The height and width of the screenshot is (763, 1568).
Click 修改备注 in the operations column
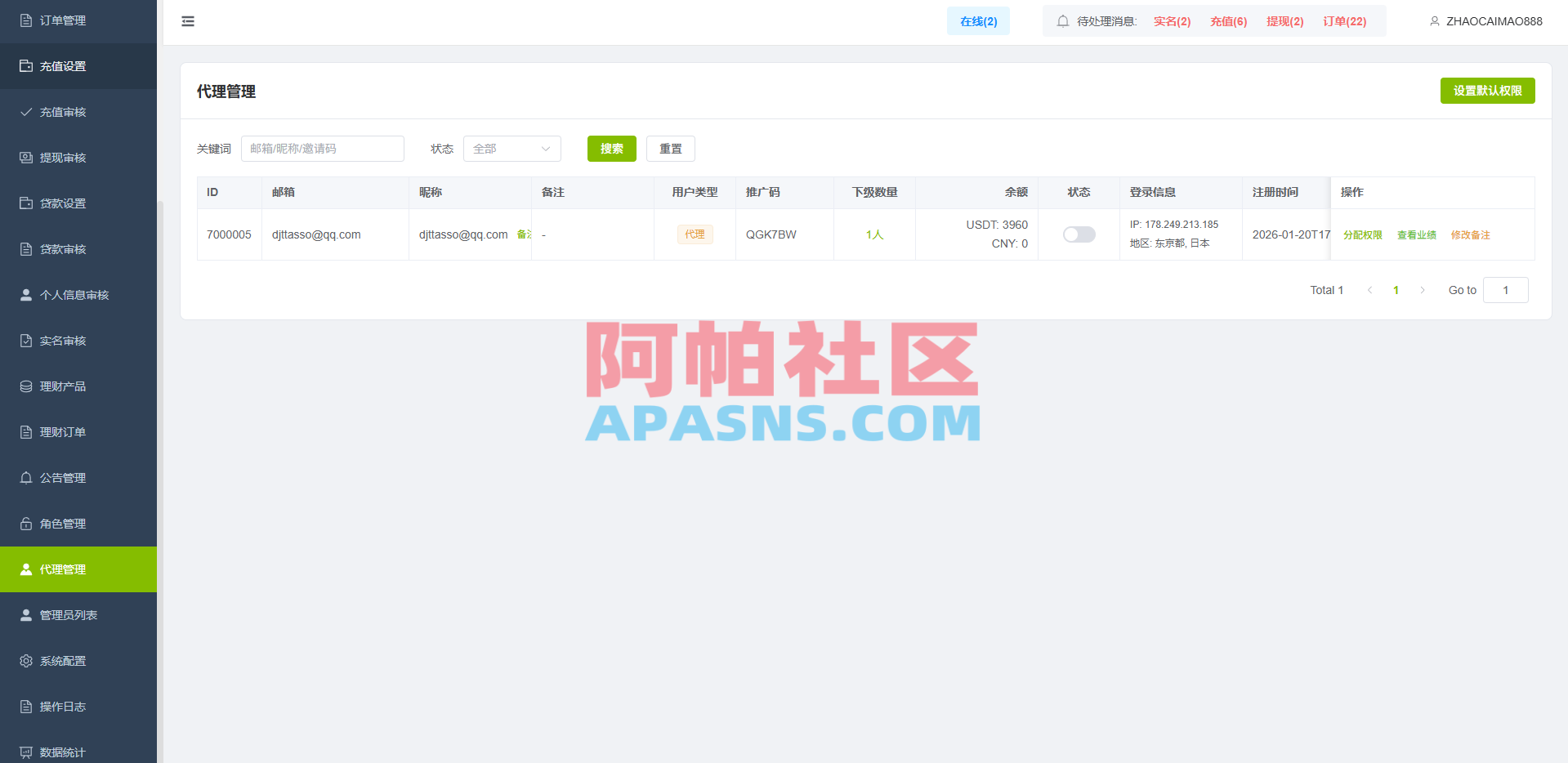point(1471,235)
